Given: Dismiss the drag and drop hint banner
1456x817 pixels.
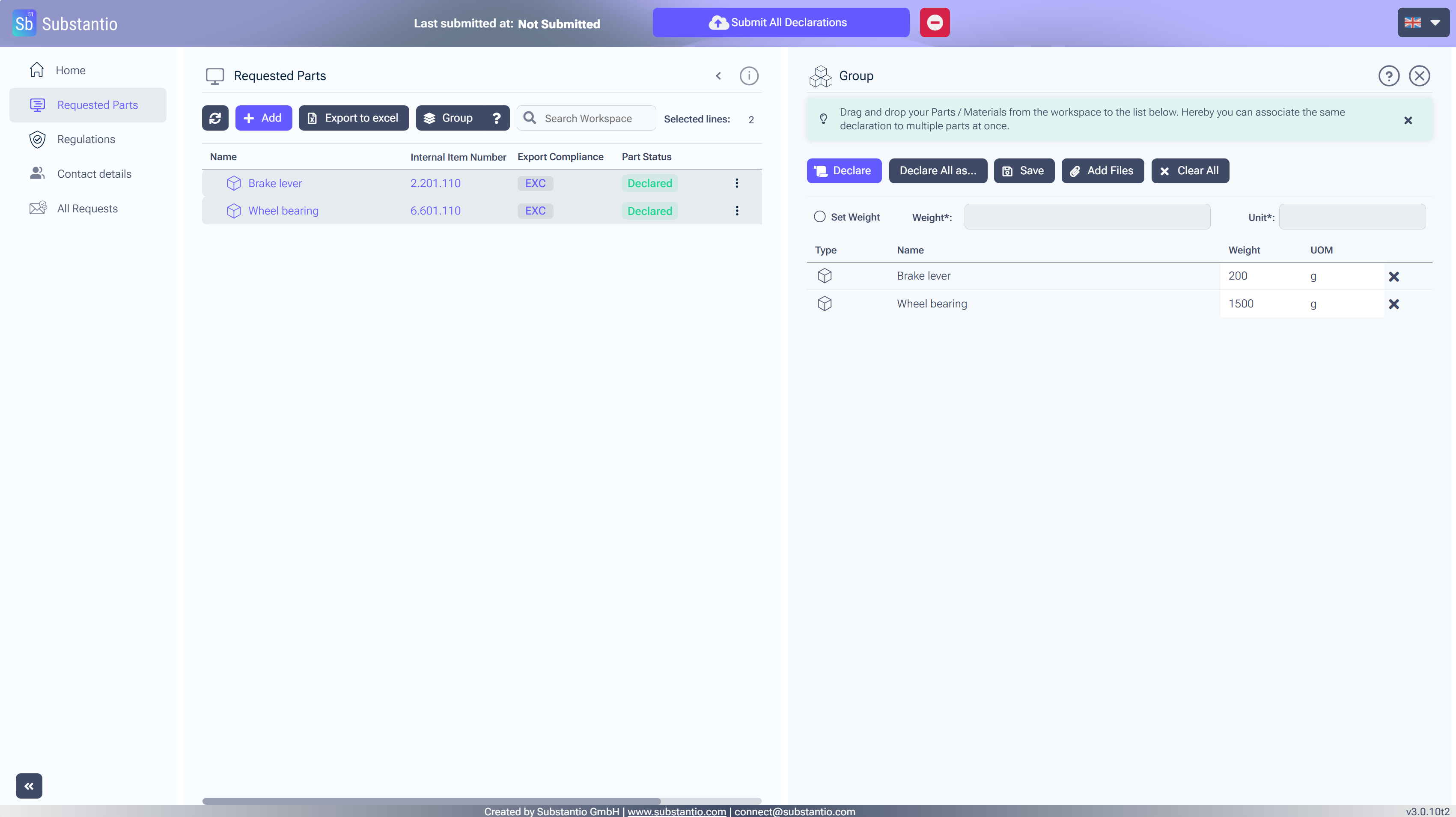Looking at the screenshot, I should (1407, 120).
